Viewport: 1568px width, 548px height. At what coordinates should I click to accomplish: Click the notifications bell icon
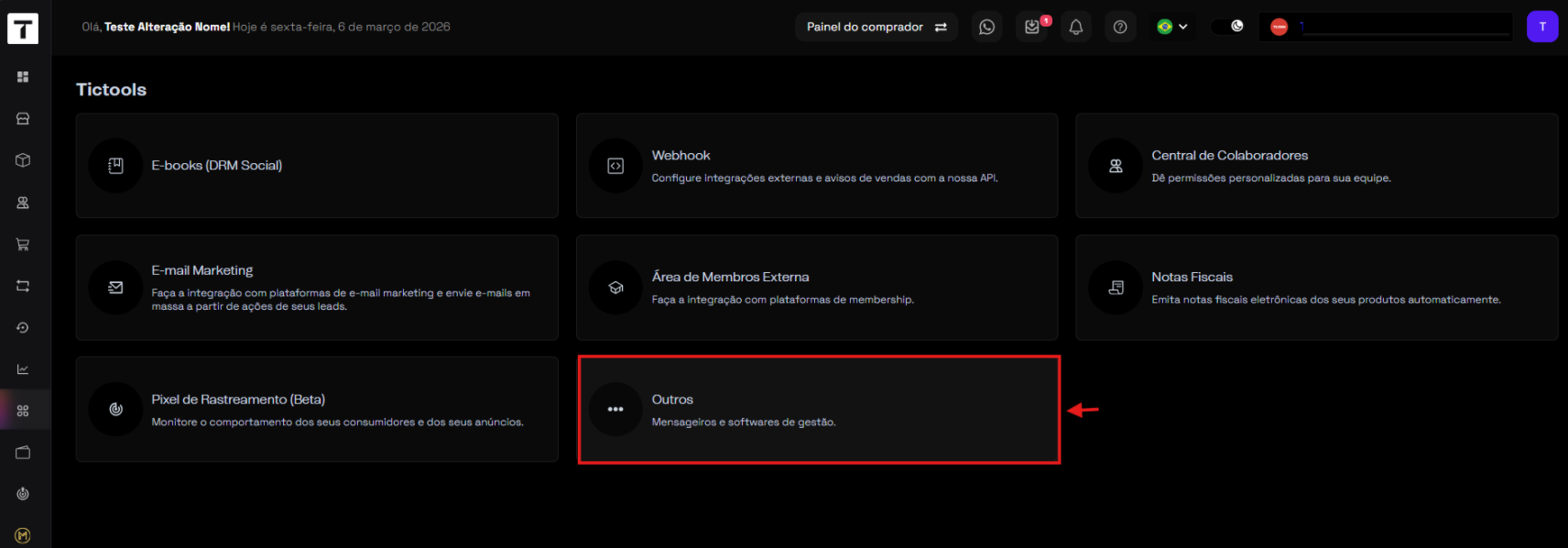[x=1076, y=27]
